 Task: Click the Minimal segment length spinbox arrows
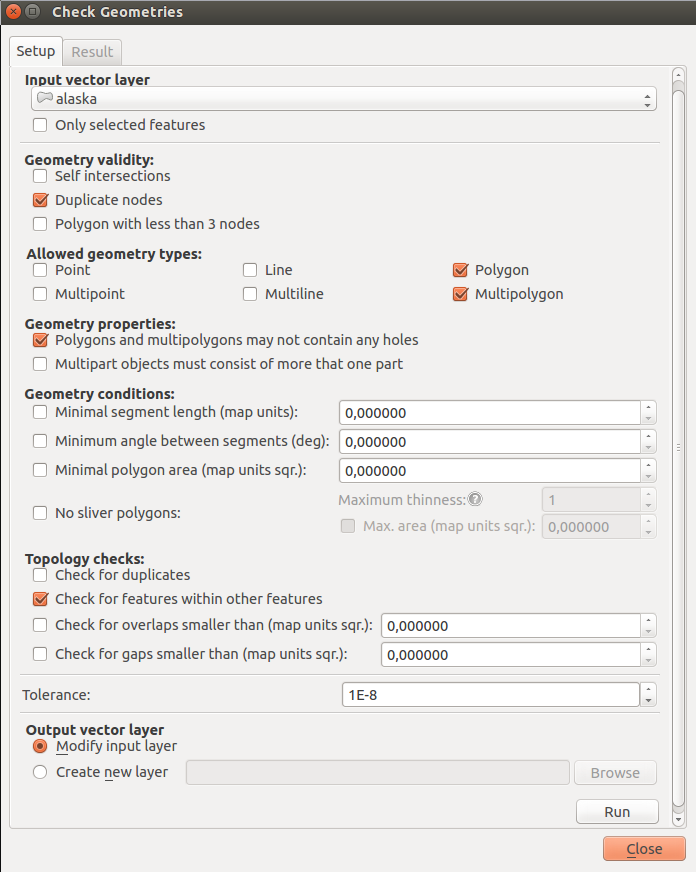[x=648, y=412]
